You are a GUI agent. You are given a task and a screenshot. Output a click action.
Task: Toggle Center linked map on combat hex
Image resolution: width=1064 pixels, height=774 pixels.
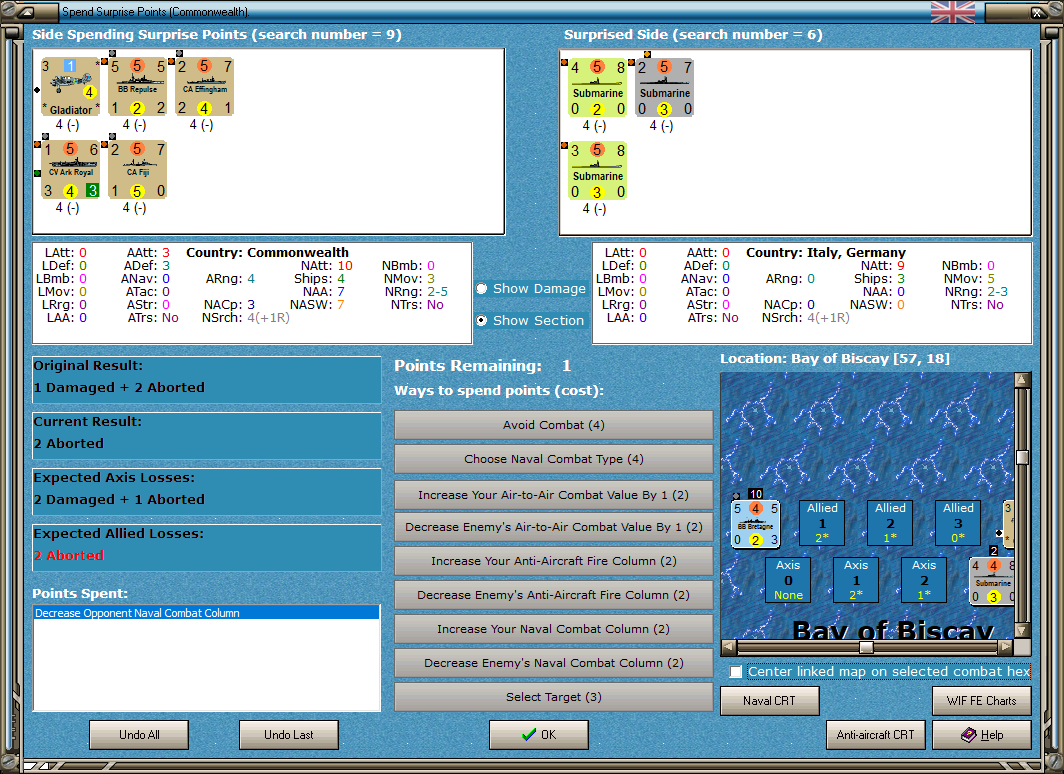click(x=736, y=672)
